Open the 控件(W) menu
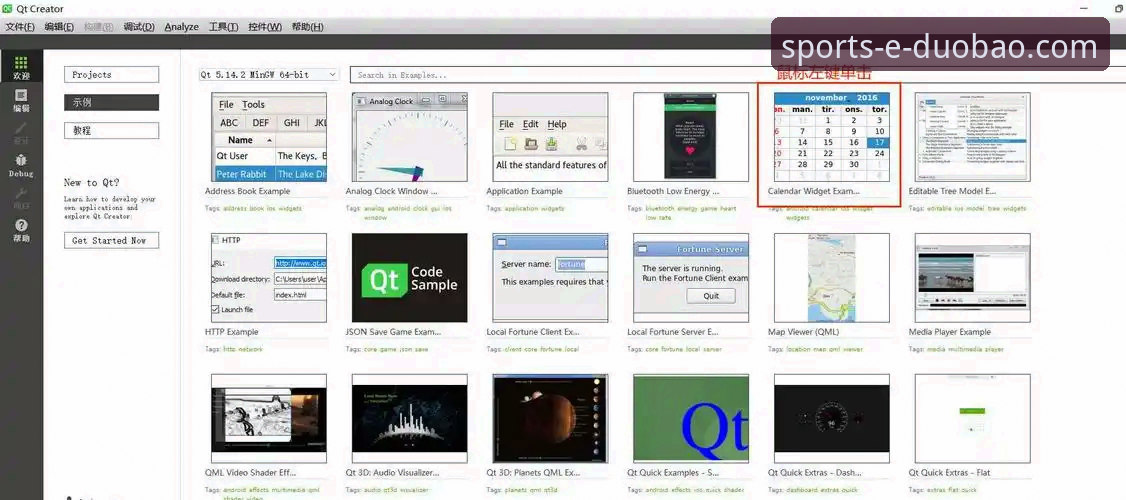Image resolution: width=1126 pixels, height=500 pixels. pyautogui.click(x=265, y=27)
